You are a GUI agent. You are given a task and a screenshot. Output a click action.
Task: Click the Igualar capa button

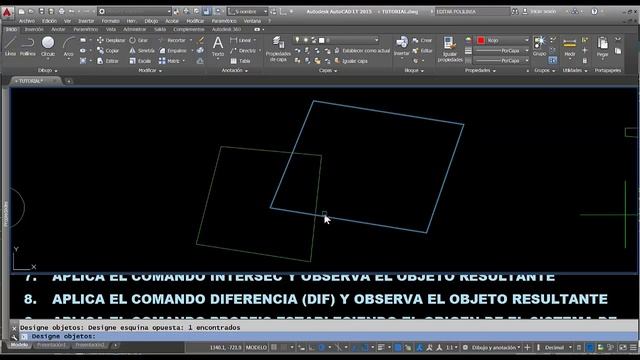coord(351,61)
